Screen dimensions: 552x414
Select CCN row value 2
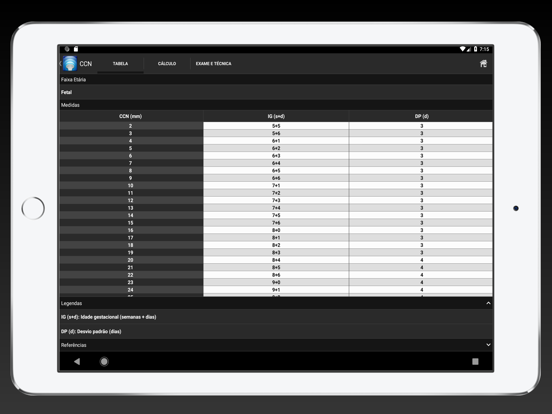coord(131,126)
